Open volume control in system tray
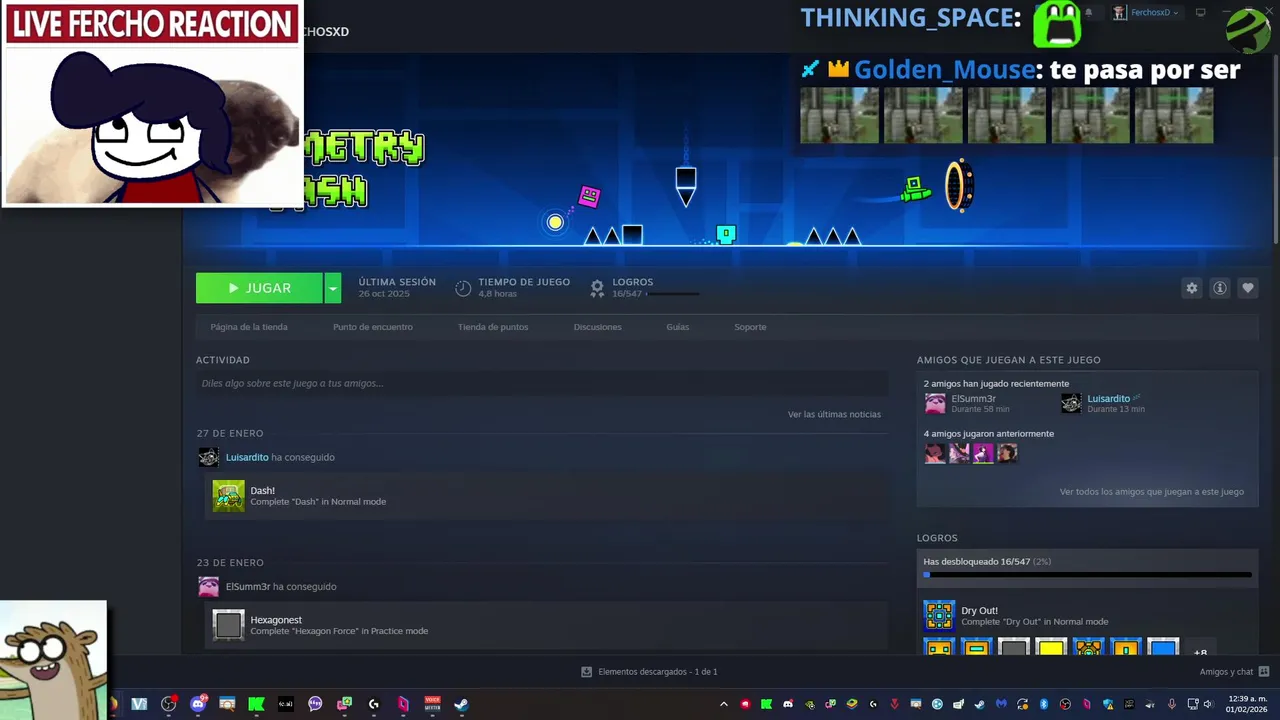 click(1208, 704)
